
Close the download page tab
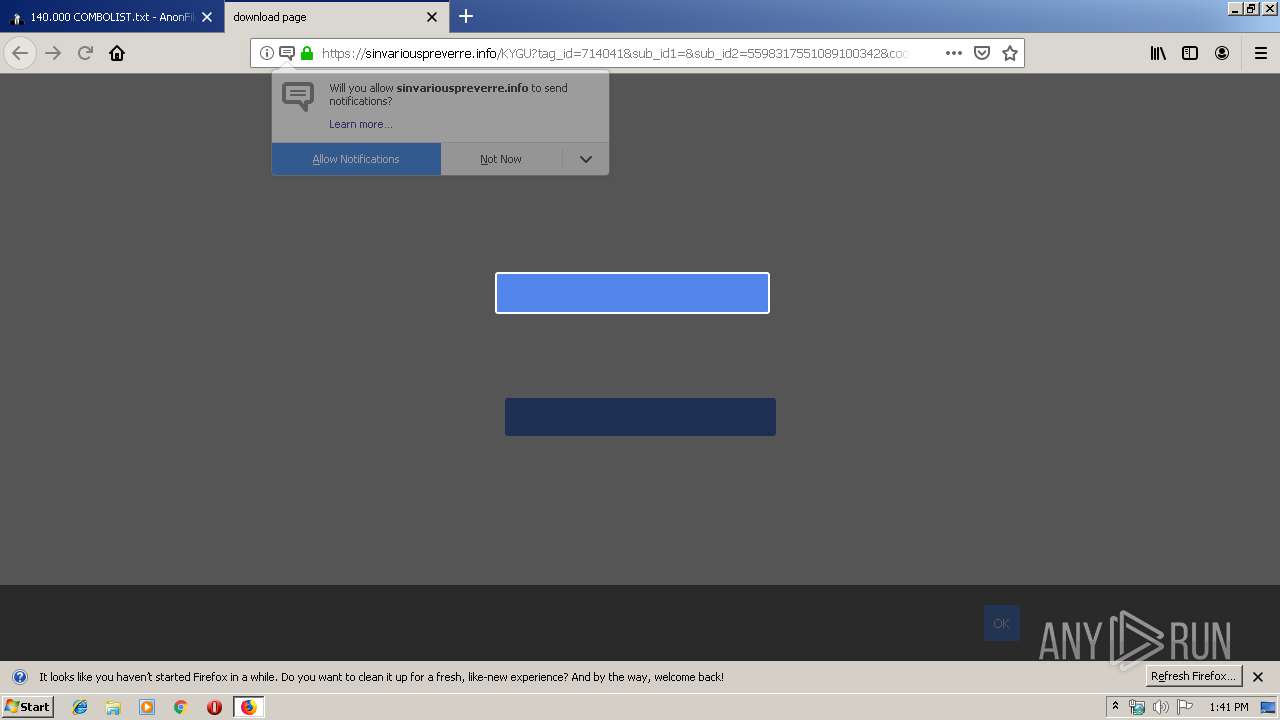coord(432,17)
